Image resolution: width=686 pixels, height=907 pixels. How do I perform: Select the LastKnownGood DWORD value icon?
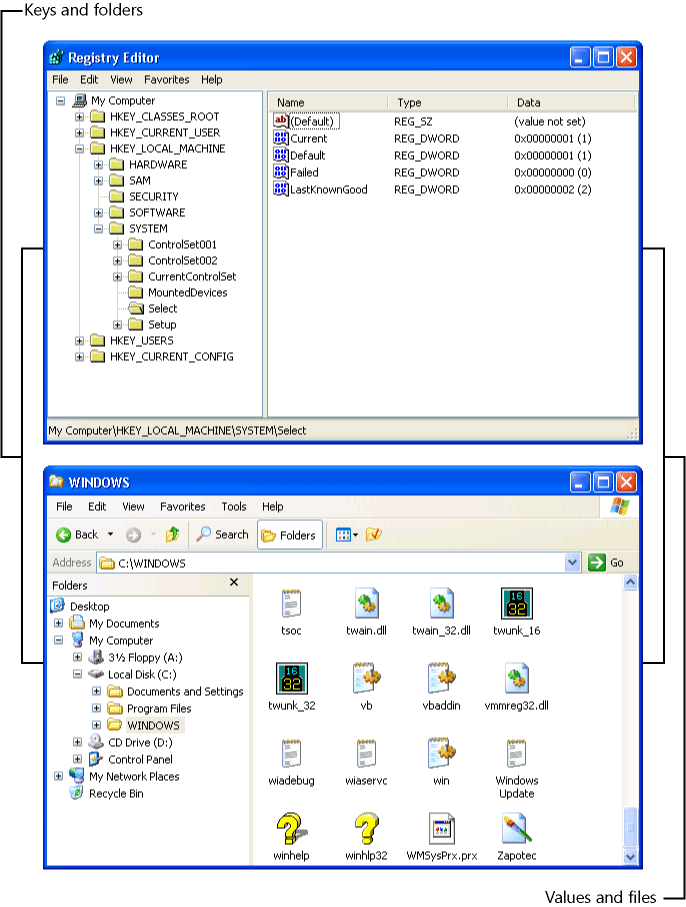tap(281, 189)
